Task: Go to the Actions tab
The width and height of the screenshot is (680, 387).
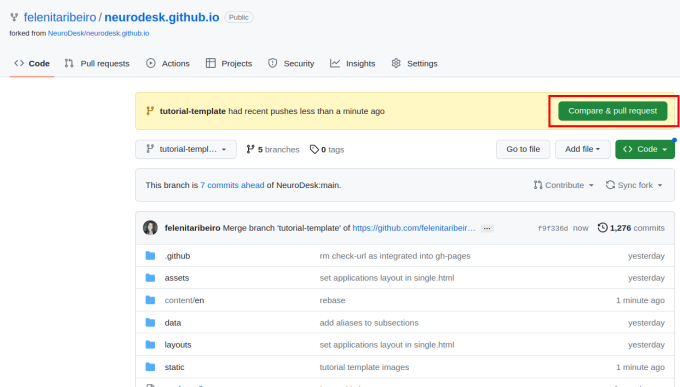Action: pyautogui.click(x=168, y=63)
